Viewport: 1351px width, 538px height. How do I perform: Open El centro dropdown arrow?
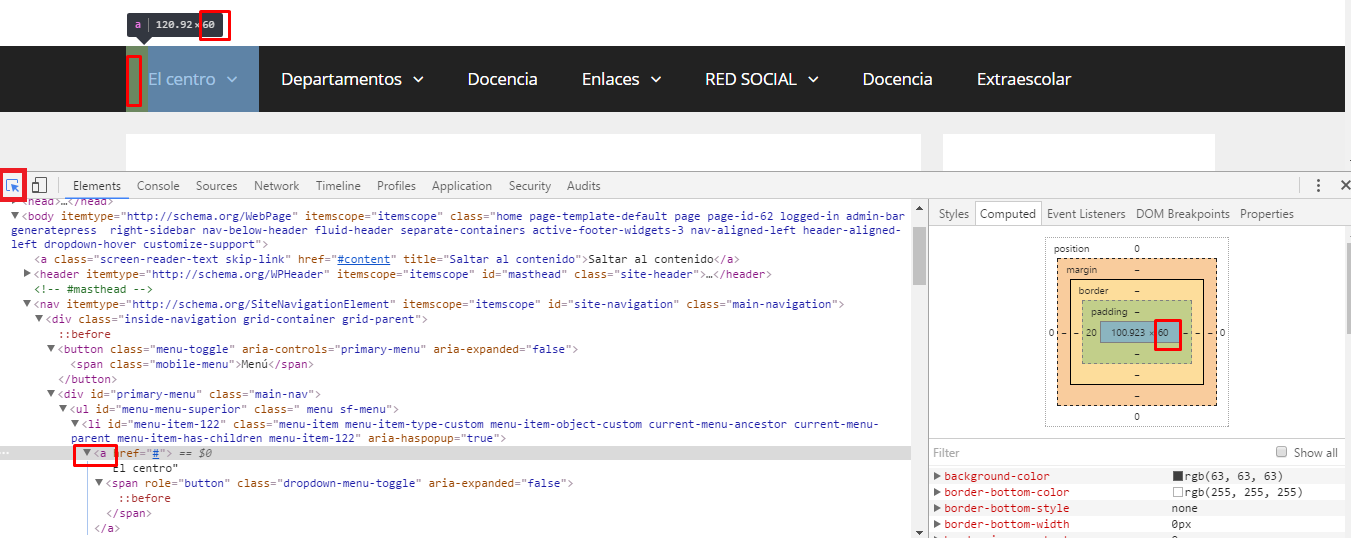(x=232, y=79)
